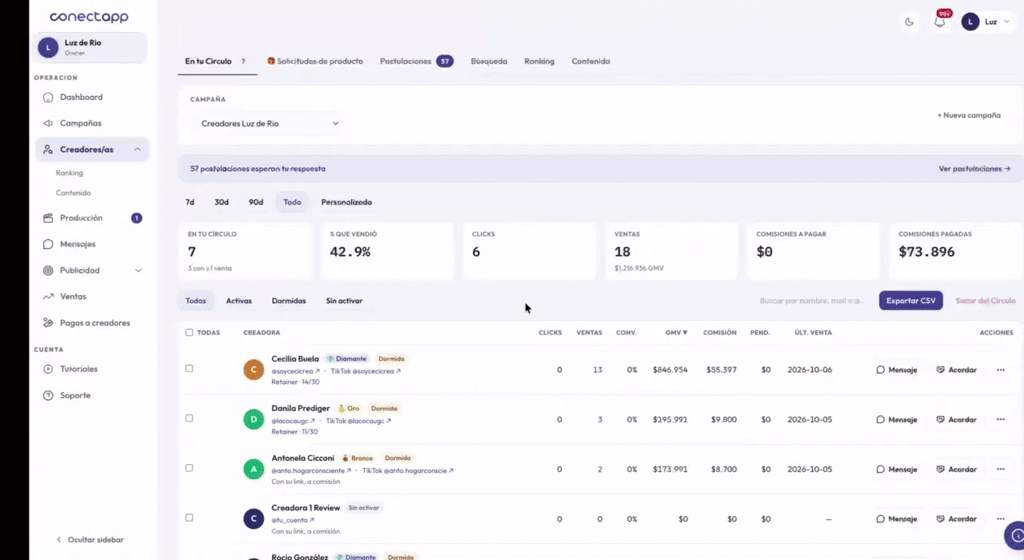The image size is (1024, 560).
Task: Select Antonela Cicconi row checkbox
Action: coord(189,468)
